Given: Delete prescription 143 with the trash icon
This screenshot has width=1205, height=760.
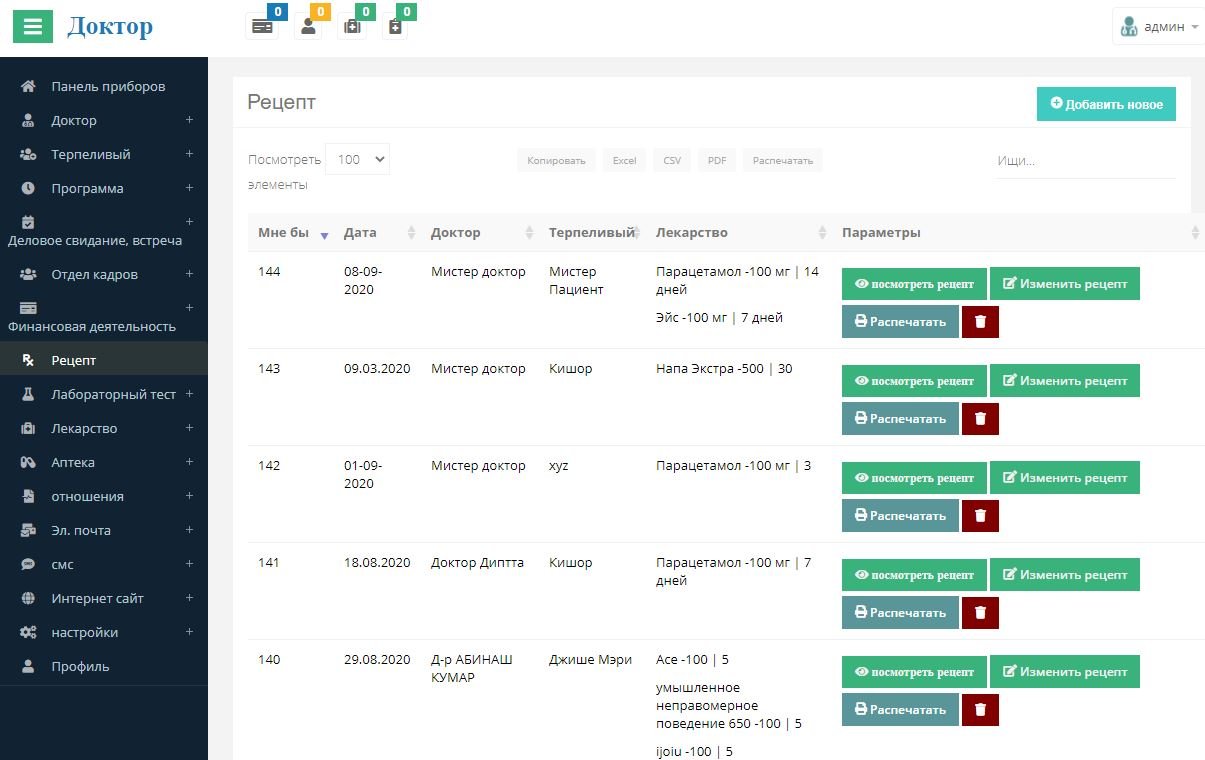Looking at the screenshot, I should [980, 419].
